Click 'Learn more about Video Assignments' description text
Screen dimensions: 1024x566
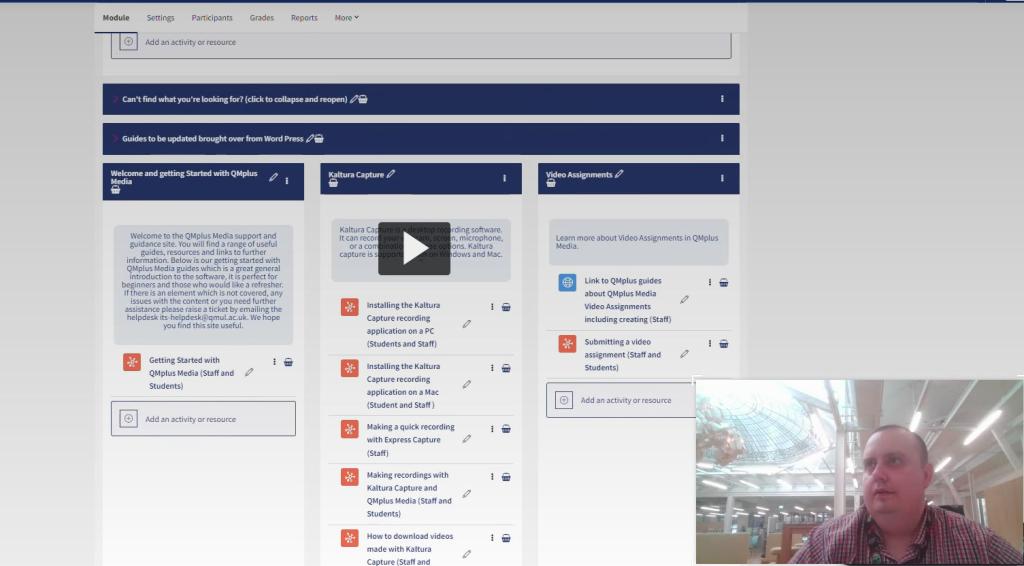coord(637,242)
